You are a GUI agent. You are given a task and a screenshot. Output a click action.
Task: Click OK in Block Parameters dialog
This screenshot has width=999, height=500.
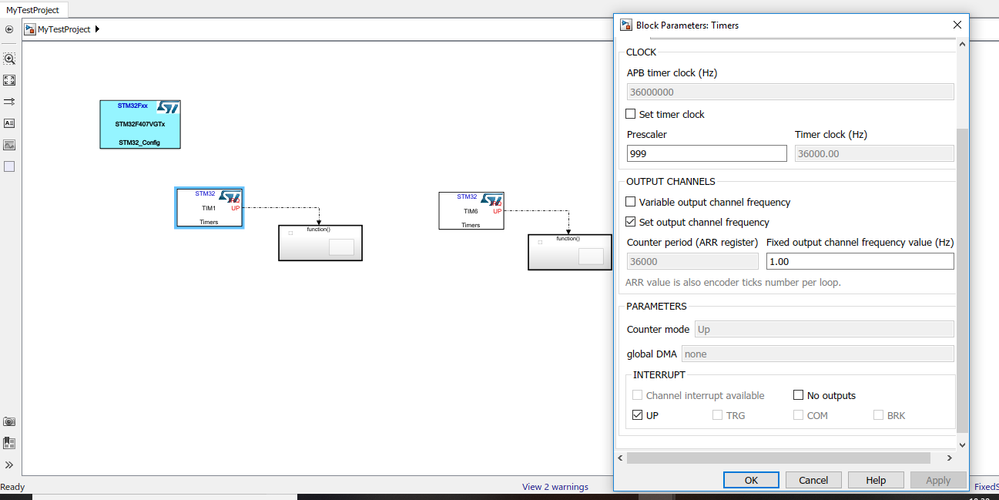coord(751,480)
